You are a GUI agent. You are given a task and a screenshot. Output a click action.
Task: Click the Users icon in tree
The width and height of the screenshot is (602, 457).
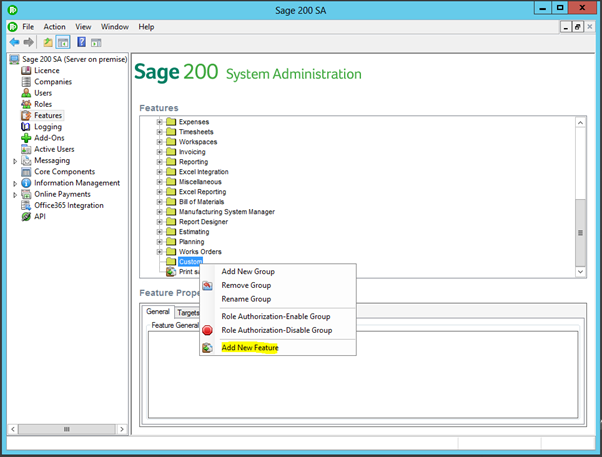[26, 93]
